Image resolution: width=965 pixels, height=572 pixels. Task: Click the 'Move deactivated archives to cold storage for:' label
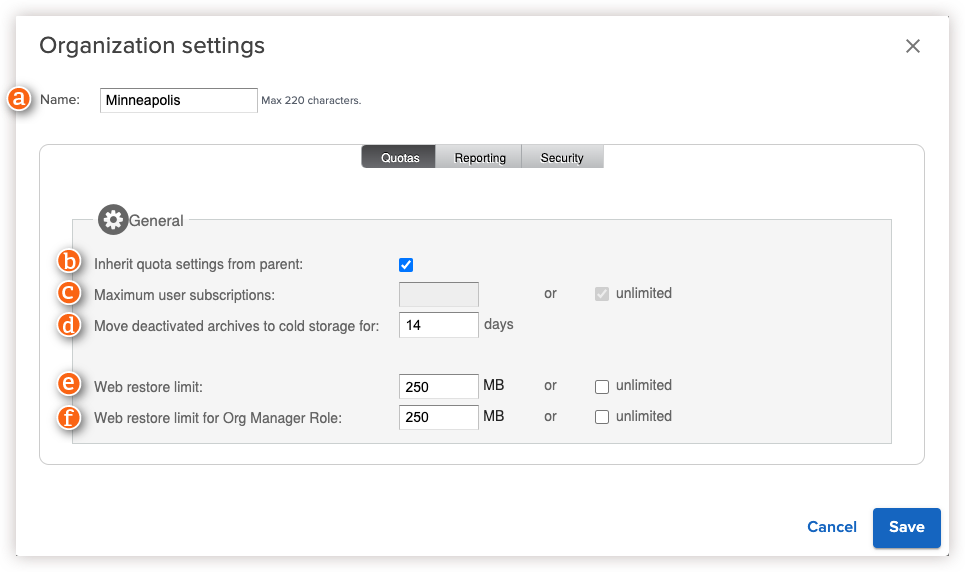(x=236, y=326)
